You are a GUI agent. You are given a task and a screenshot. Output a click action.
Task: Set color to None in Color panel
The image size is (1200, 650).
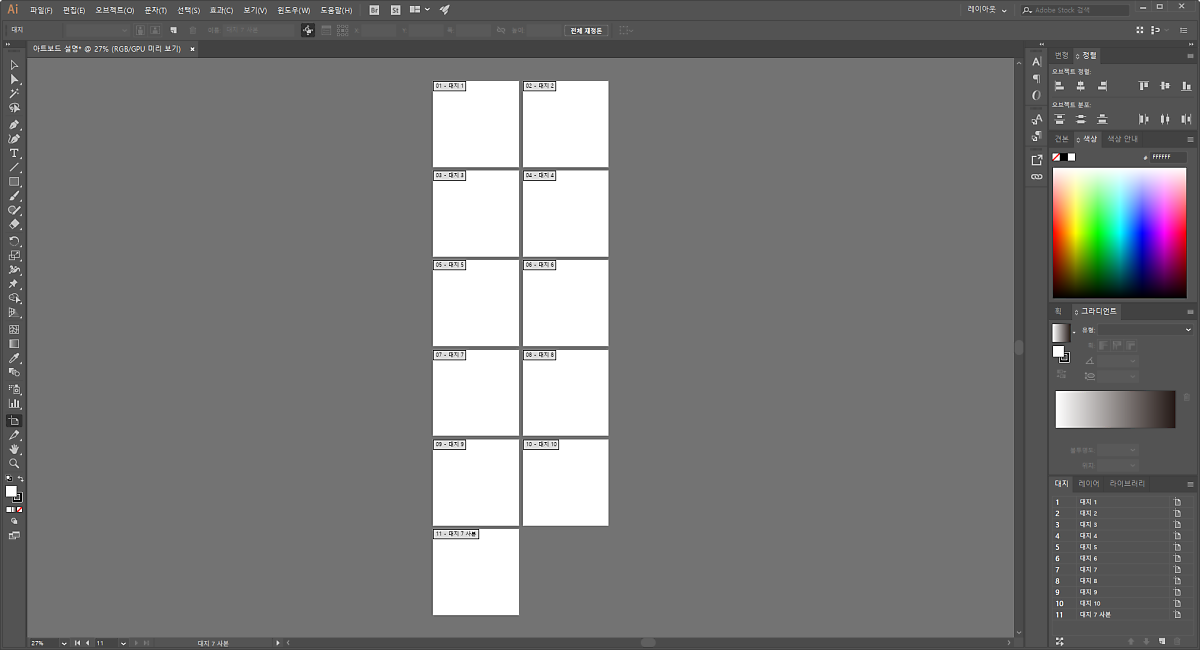pos(1056,157)
